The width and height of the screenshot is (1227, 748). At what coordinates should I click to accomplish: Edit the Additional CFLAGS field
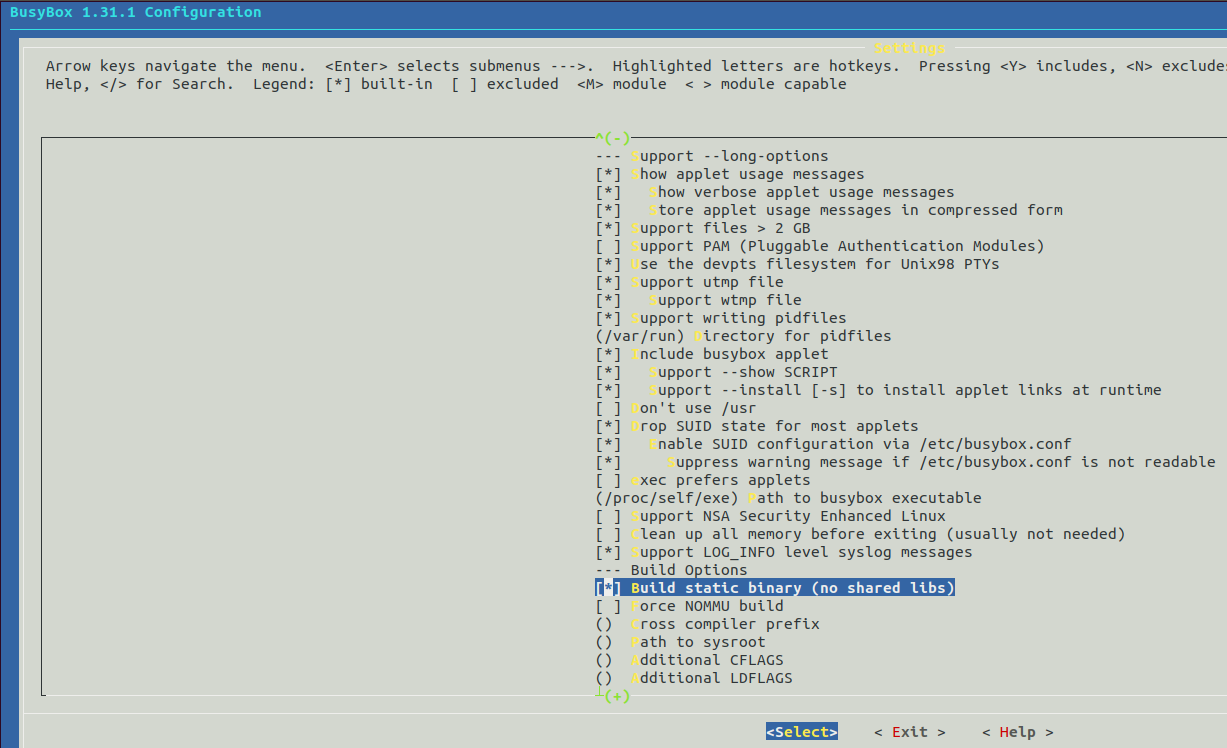tap(689, 660)
